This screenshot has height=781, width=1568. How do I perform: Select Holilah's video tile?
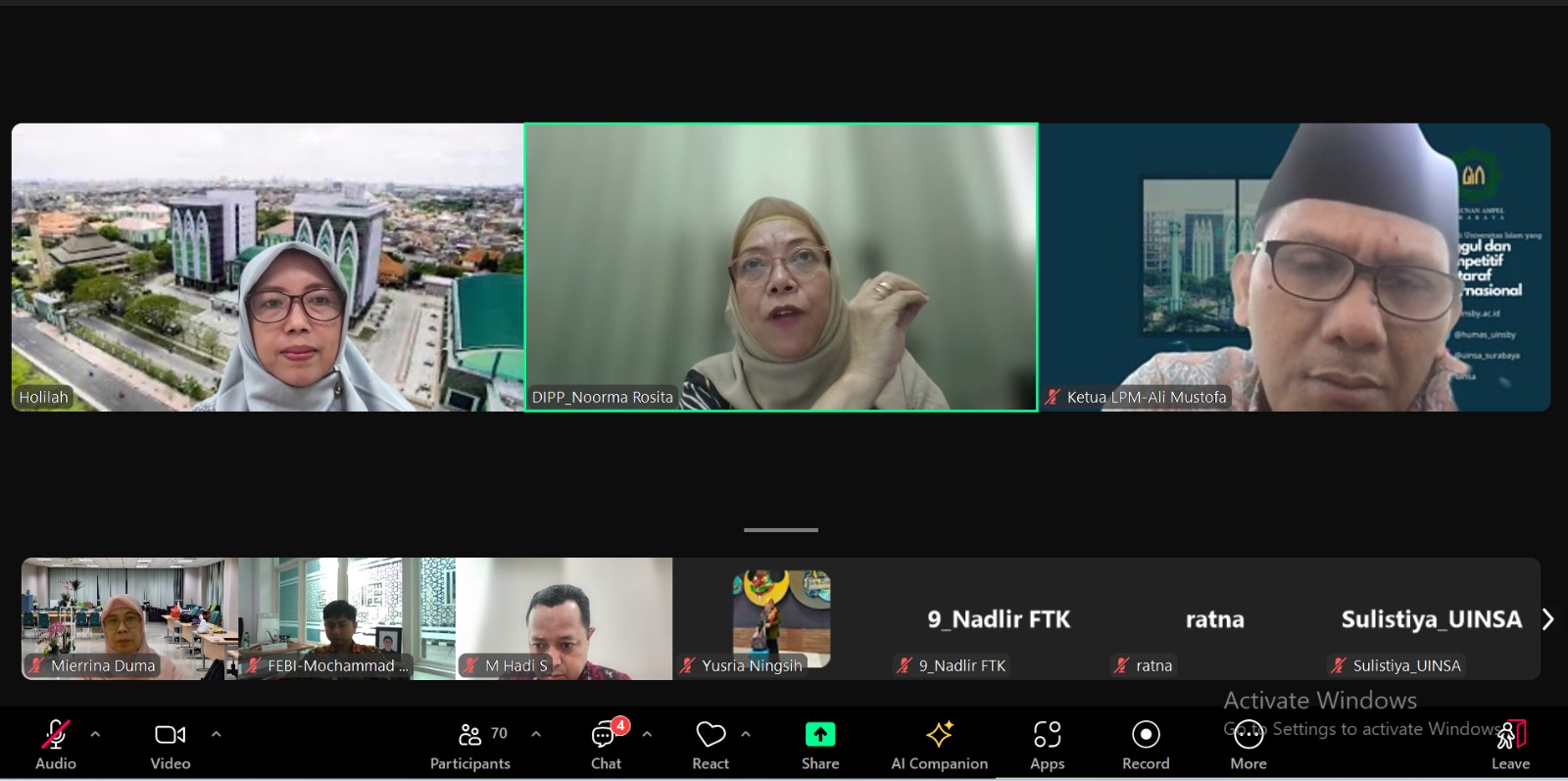point(268,267)
